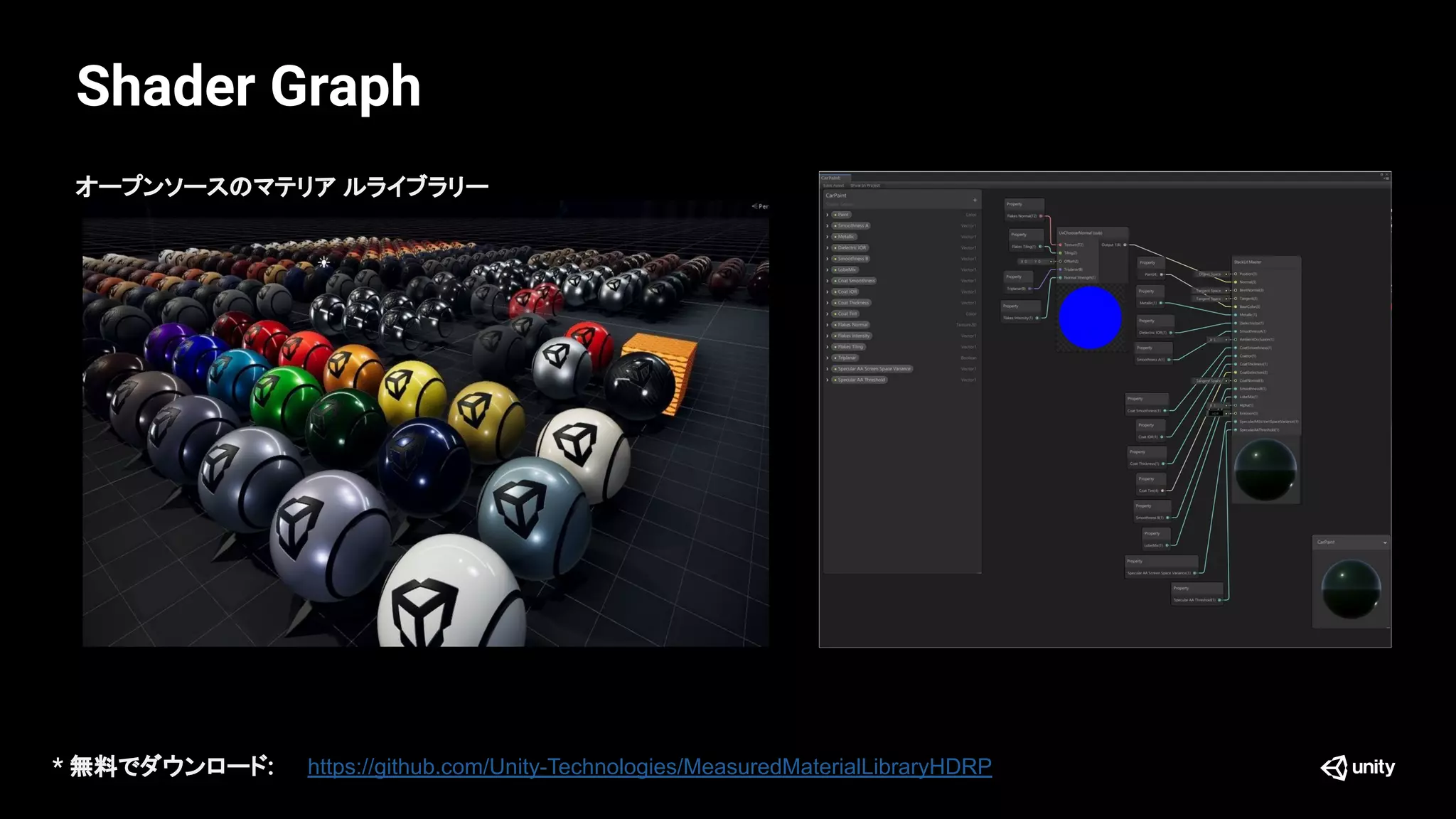
Task: Click the Texture(T2) input port on UvChooserNormal
Action: pyautogui.click(x=1060, y=245)
